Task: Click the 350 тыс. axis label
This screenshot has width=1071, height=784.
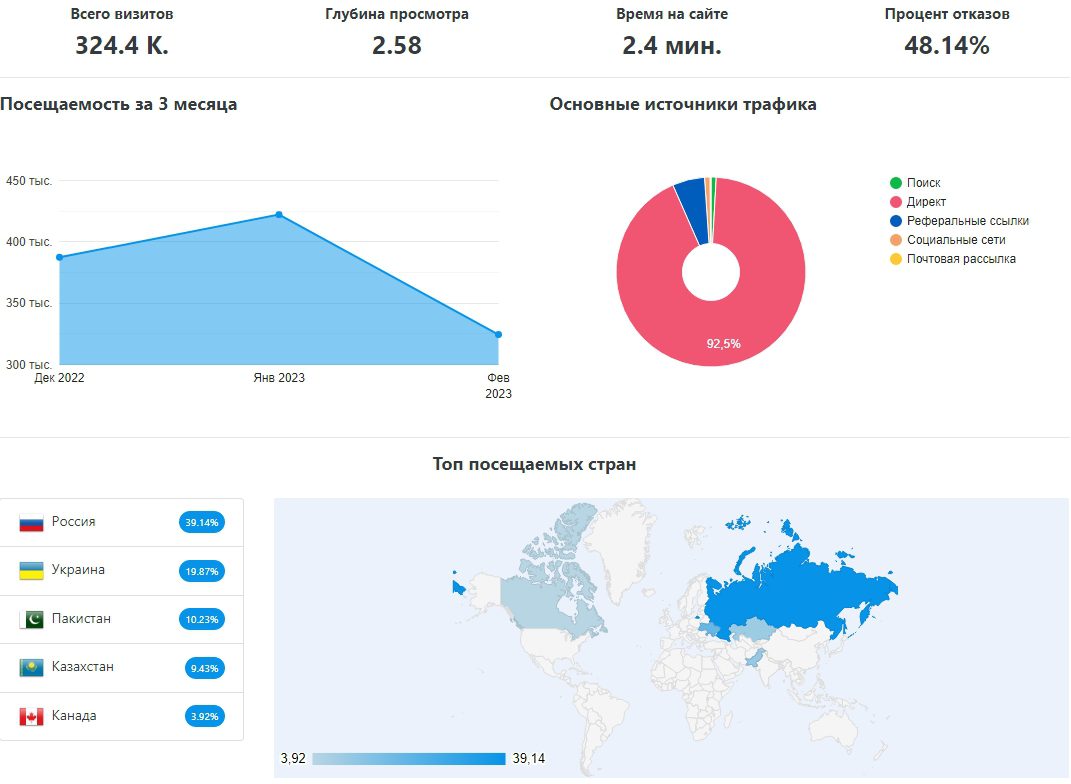Action: (29, 303)
